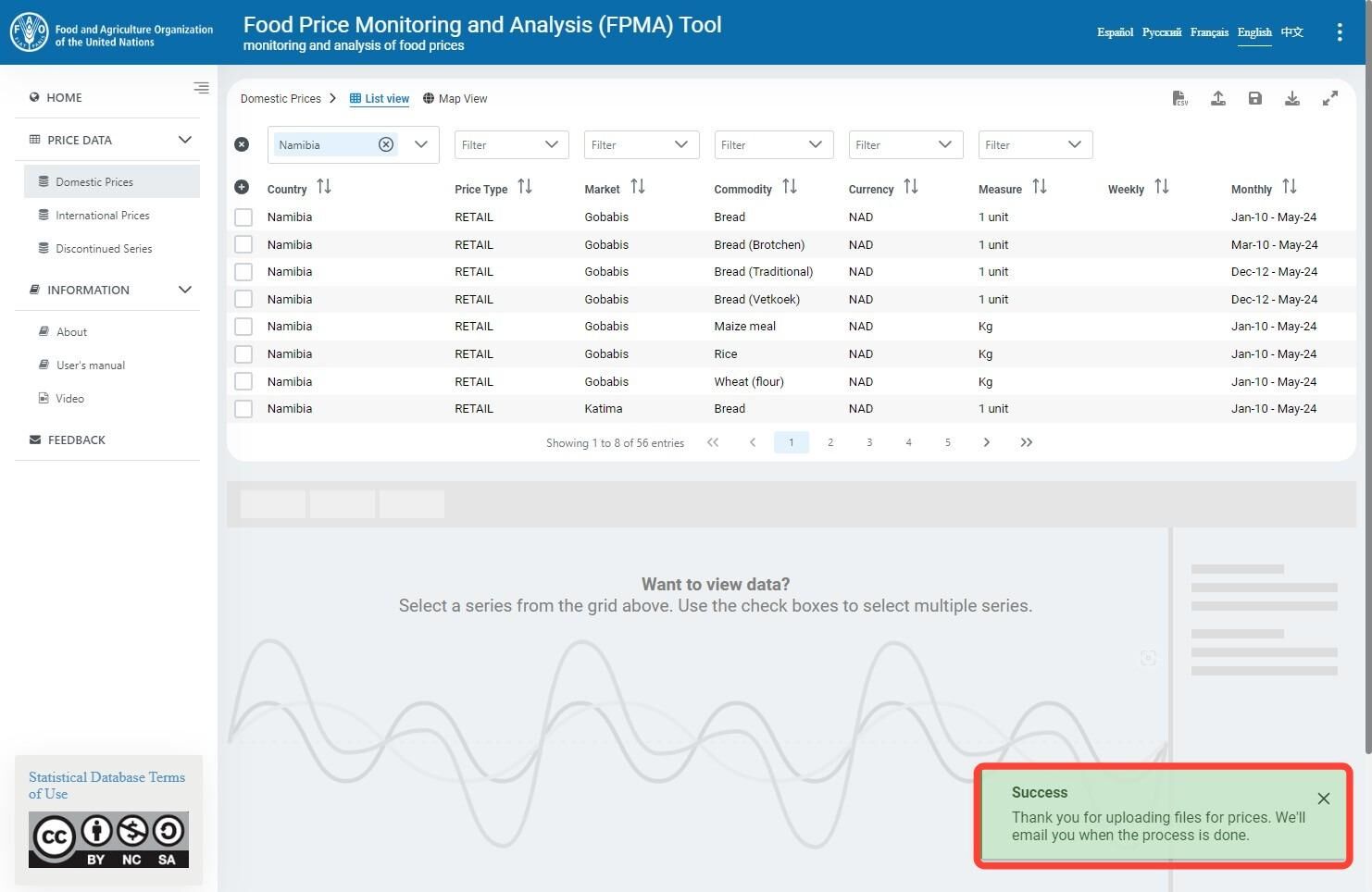
Task: Click the upload prices icon
Action: (1218, 98)
